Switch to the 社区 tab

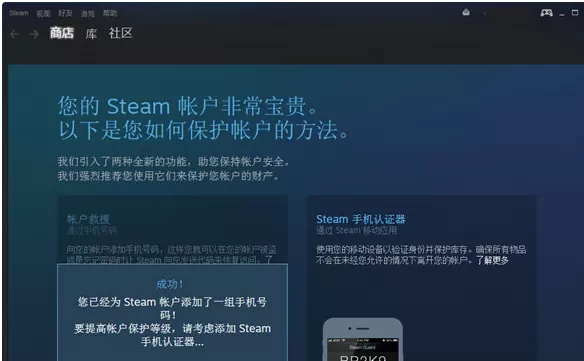(x=120, y=33)
